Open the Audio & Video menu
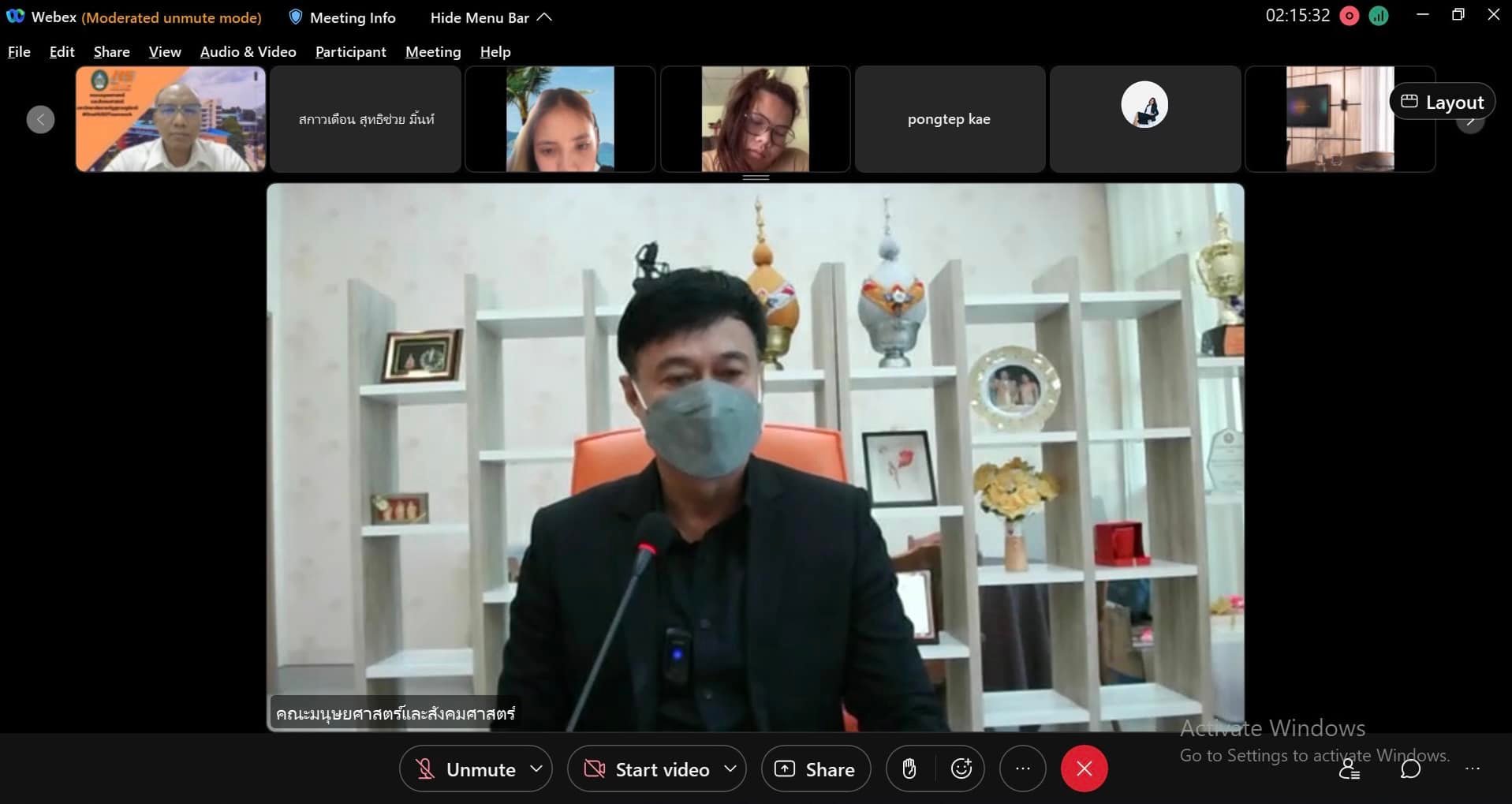This screenshot has width=1512, height=804. pyautogui.click(x=248, y=52)
